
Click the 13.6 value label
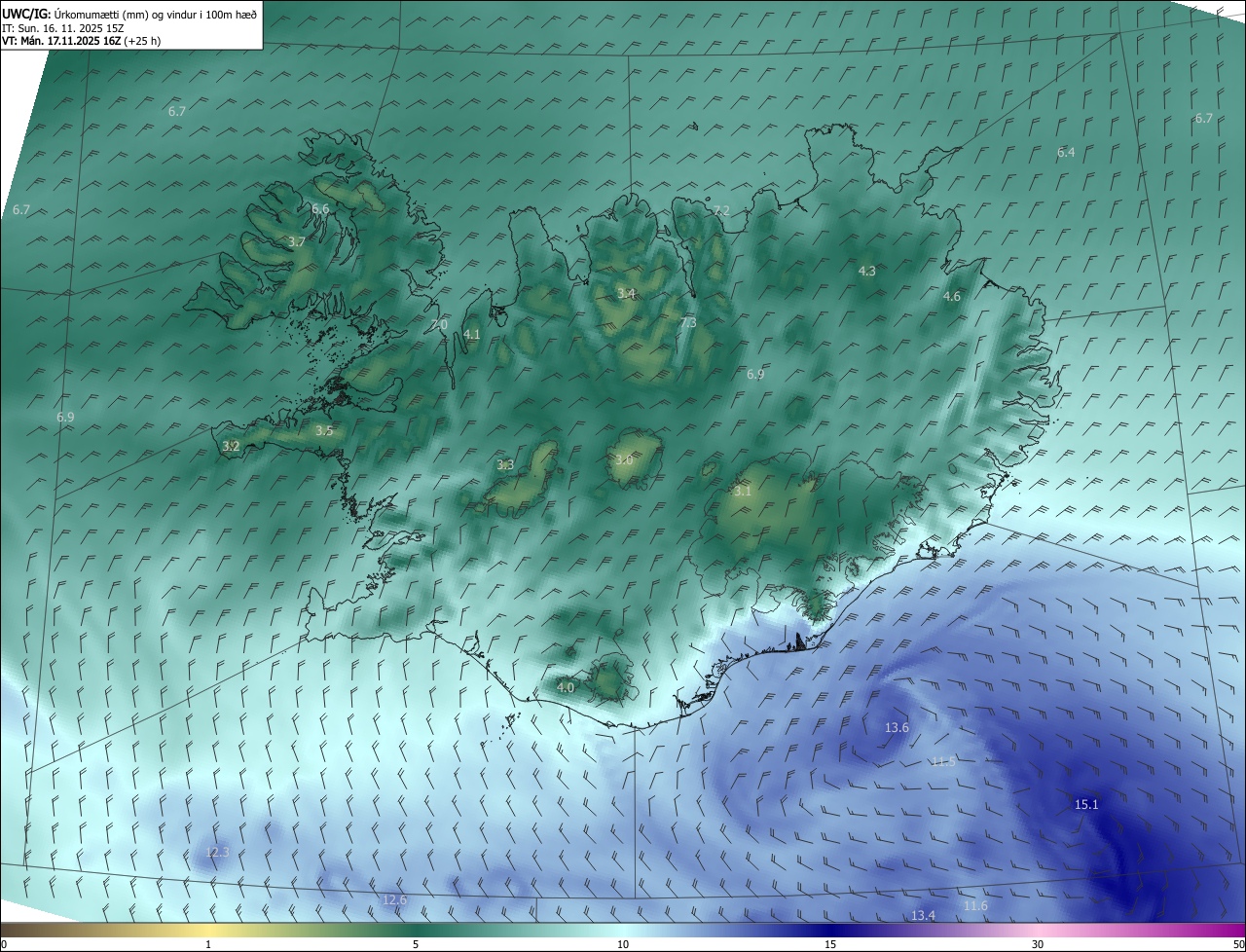(x=897, y=727)
